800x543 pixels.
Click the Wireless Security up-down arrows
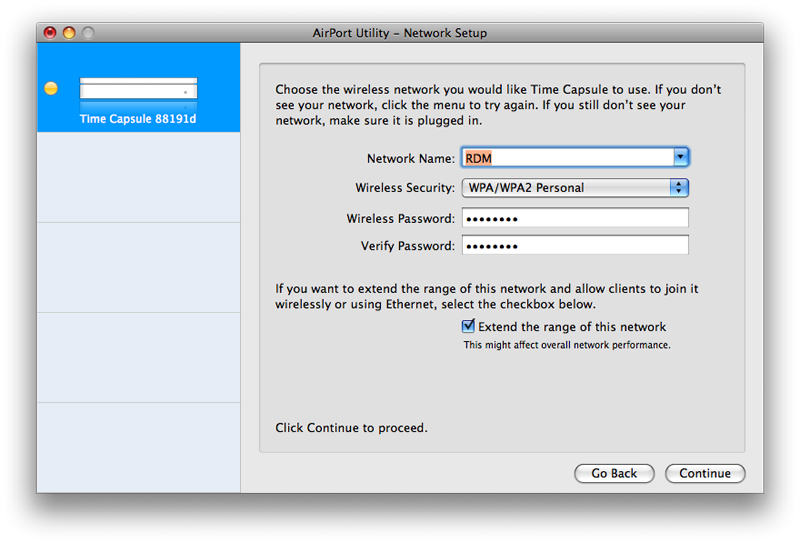pos(679,188)
